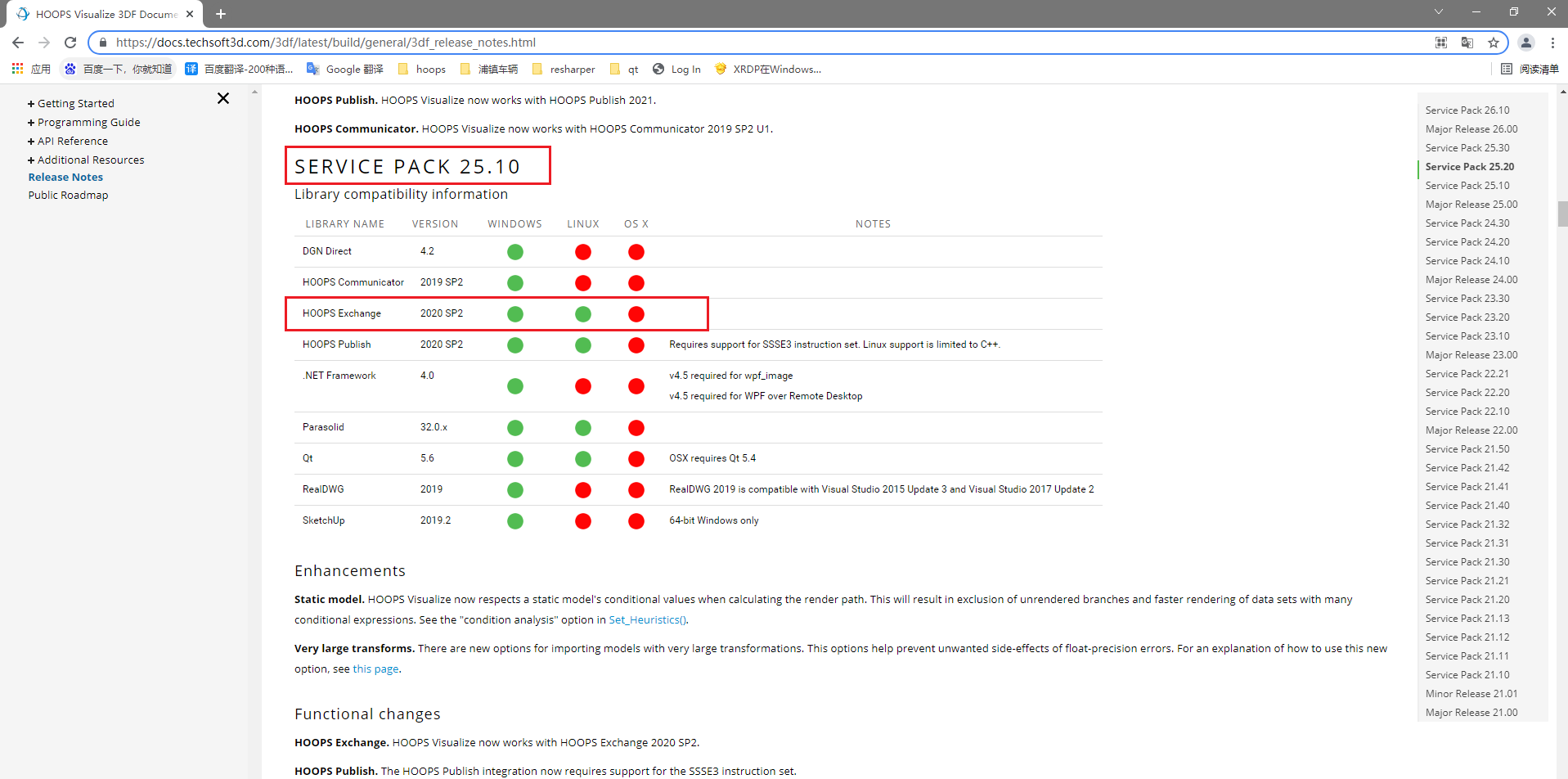Jump to Service Pack 21.32

point(1467,525)
